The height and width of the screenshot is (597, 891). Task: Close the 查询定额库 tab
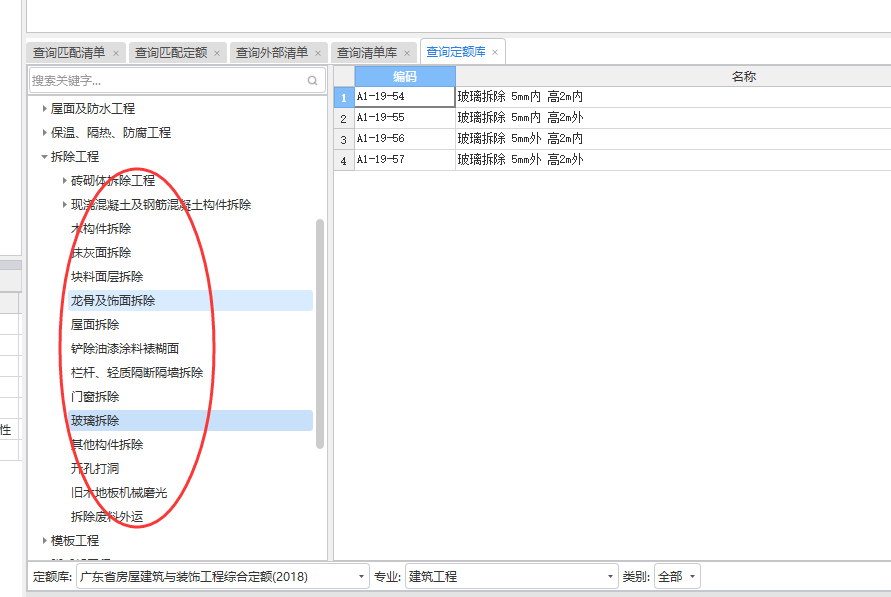pyautogui.click(x=495, y=52)
